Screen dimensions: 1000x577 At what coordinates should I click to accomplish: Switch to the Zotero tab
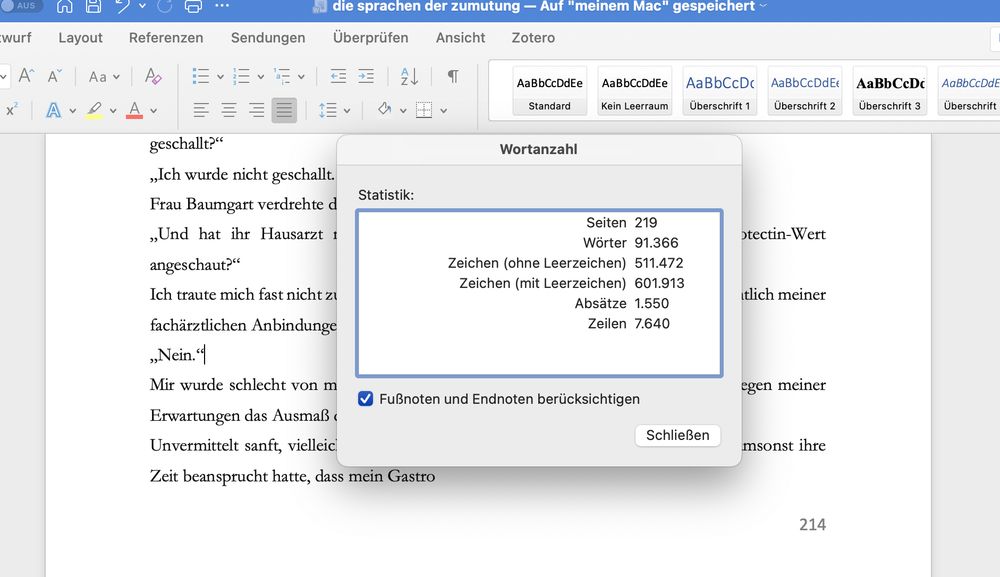[x=532, y=37]
